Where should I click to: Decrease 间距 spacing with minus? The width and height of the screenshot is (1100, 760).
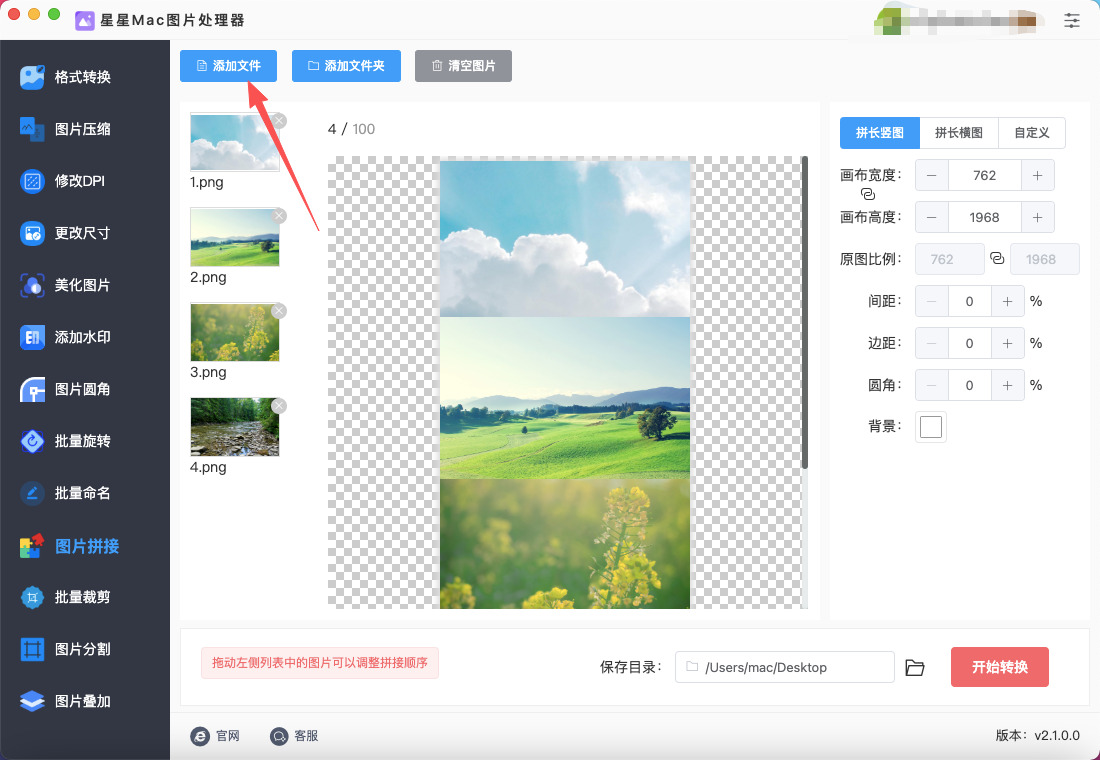(932, 301)
